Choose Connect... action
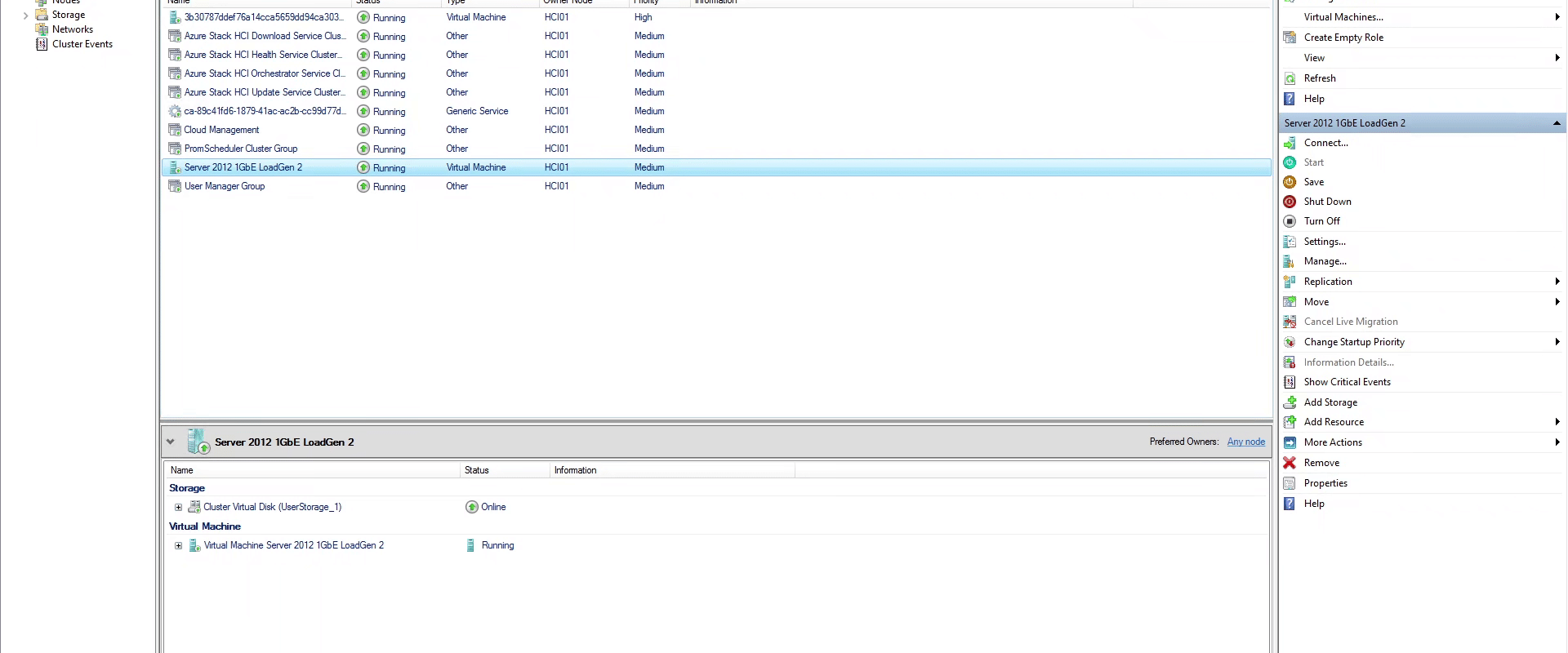 point(1325,143)
